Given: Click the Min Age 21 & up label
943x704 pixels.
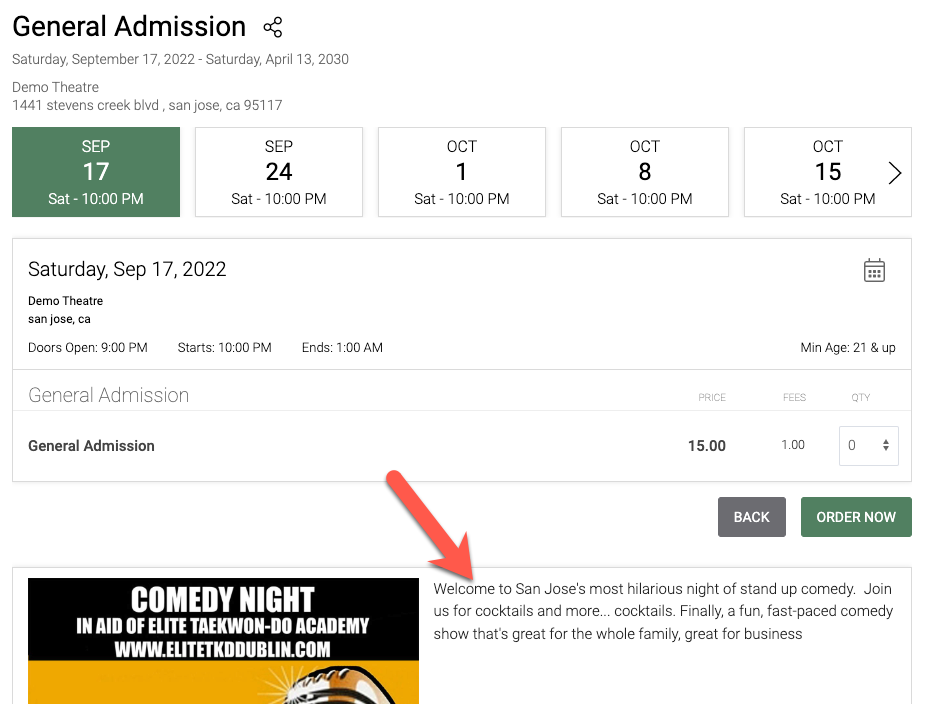Looking at the screenshot, I should tap(847, 347).
